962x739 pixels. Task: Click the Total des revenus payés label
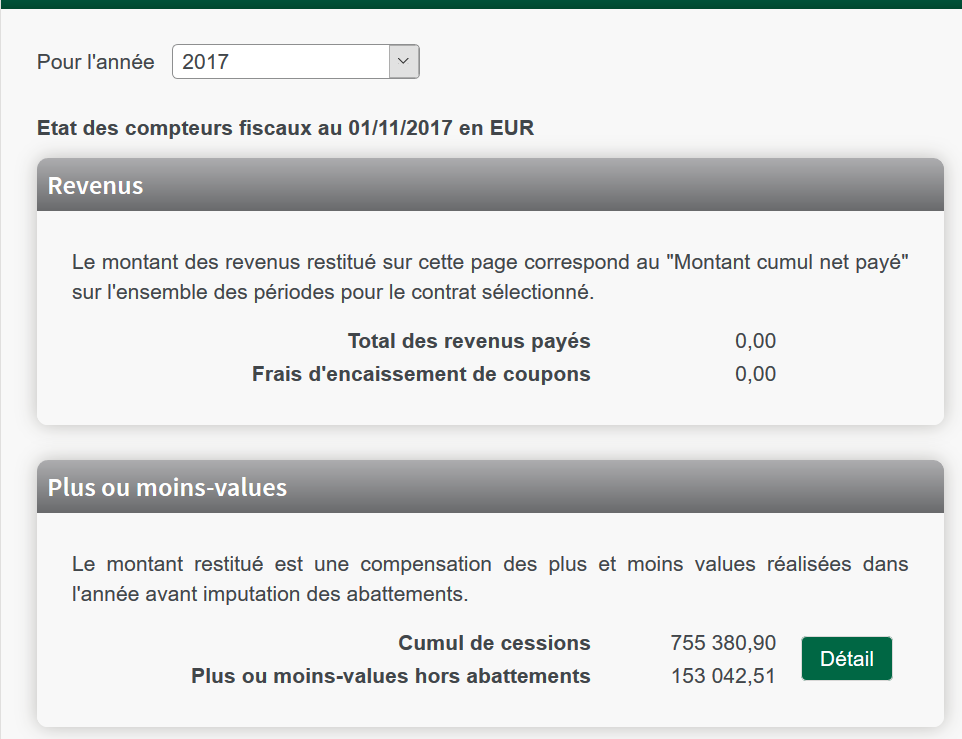[469, 341]
